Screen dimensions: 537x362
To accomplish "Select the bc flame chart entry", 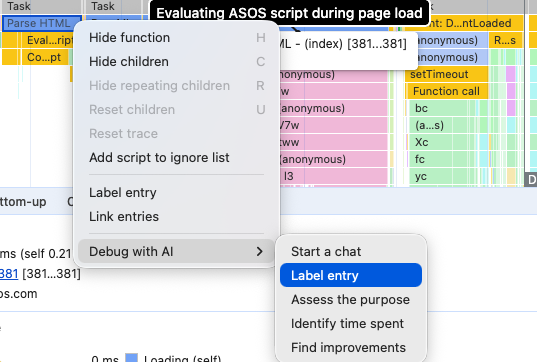I will (x=438, y=108).
